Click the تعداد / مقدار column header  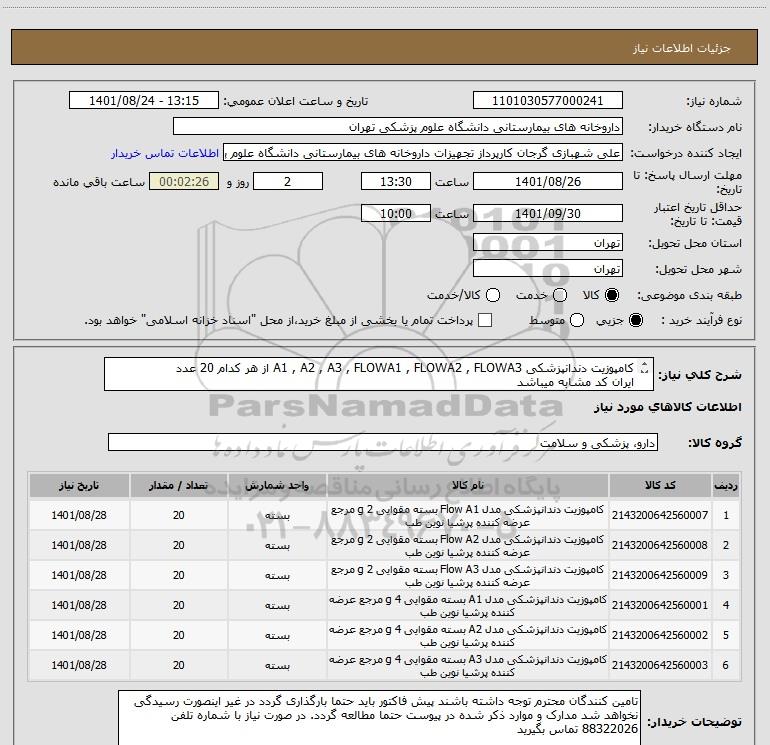(179, 485)
